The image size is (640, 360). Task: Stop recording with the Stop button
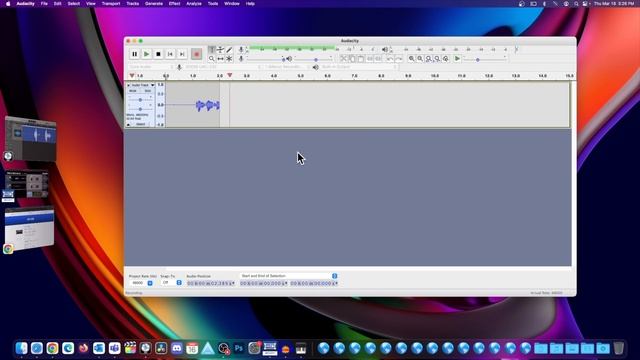[x=158, y=54]
